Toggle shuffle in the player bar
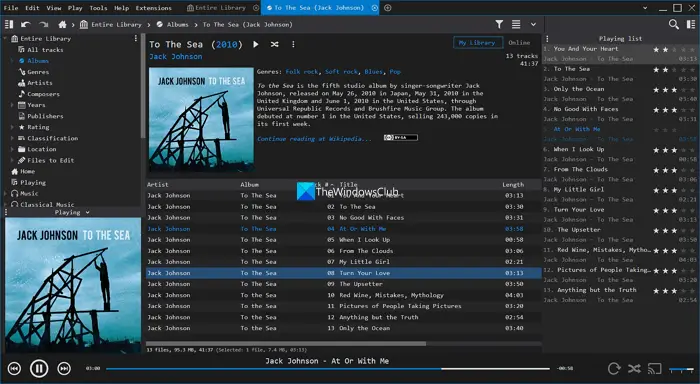The height and width of the screenshot is (384, 700). 634,368
